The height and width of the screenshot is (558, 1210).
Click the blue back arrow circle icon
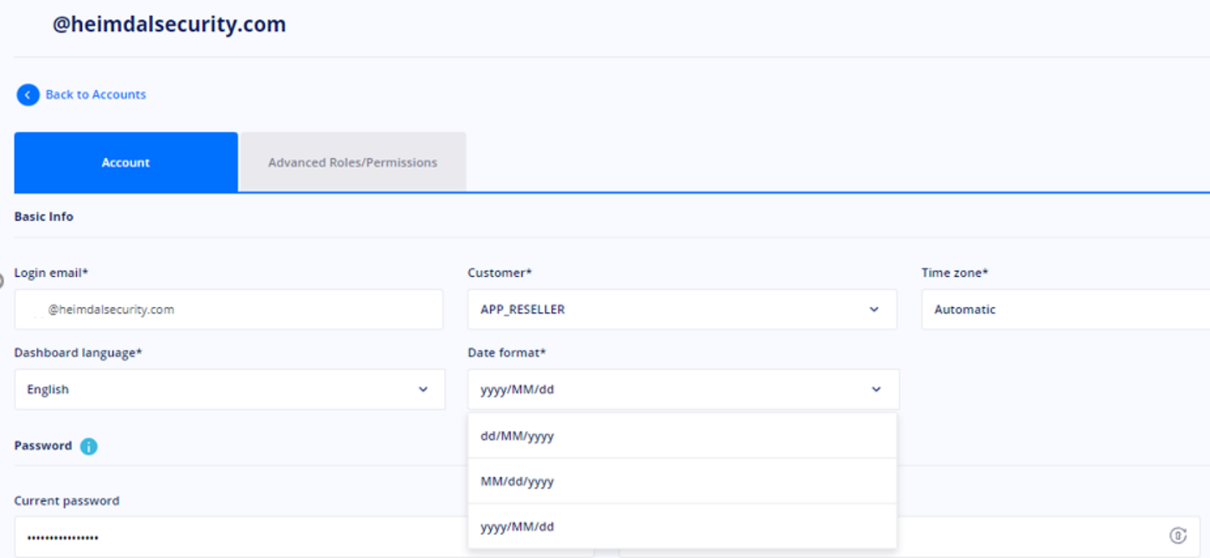click(28, 95)
